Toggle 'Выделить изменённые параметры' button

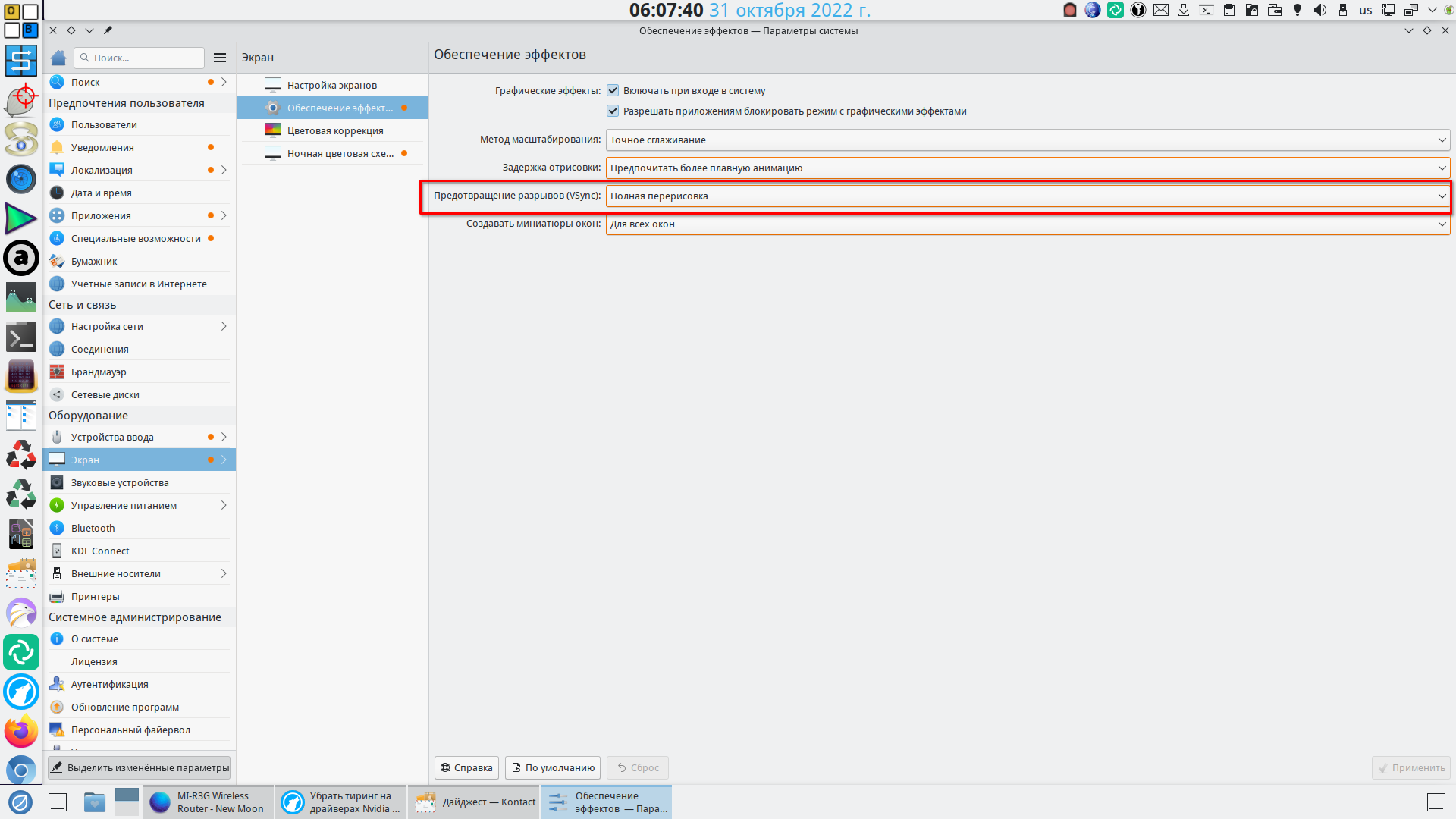pyautogui.click(x=140, y=767)
